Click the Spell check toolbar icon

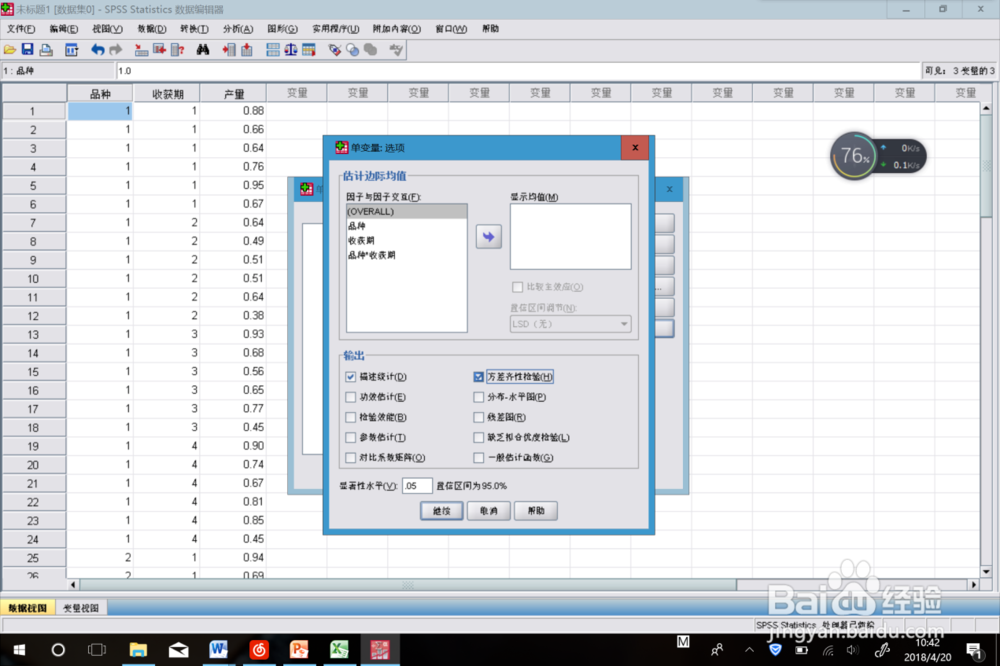click(396, 50)
